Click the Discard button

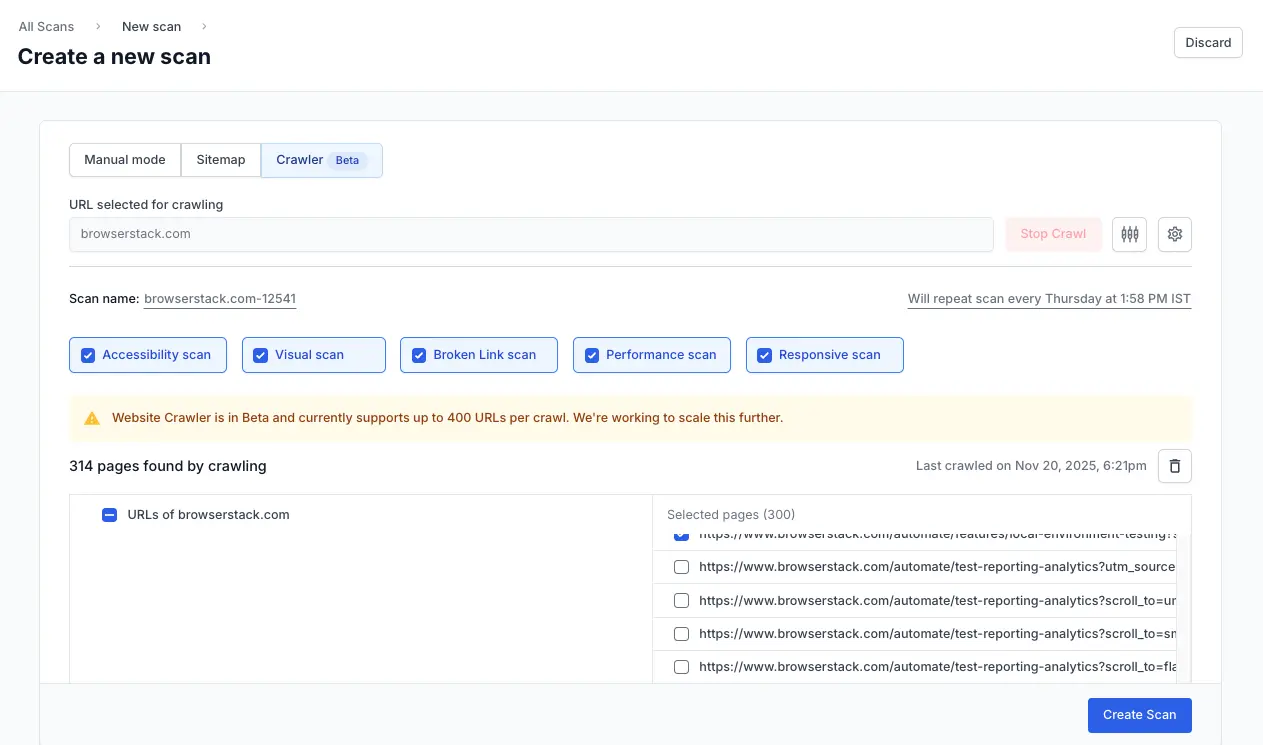pos(1208,42)
